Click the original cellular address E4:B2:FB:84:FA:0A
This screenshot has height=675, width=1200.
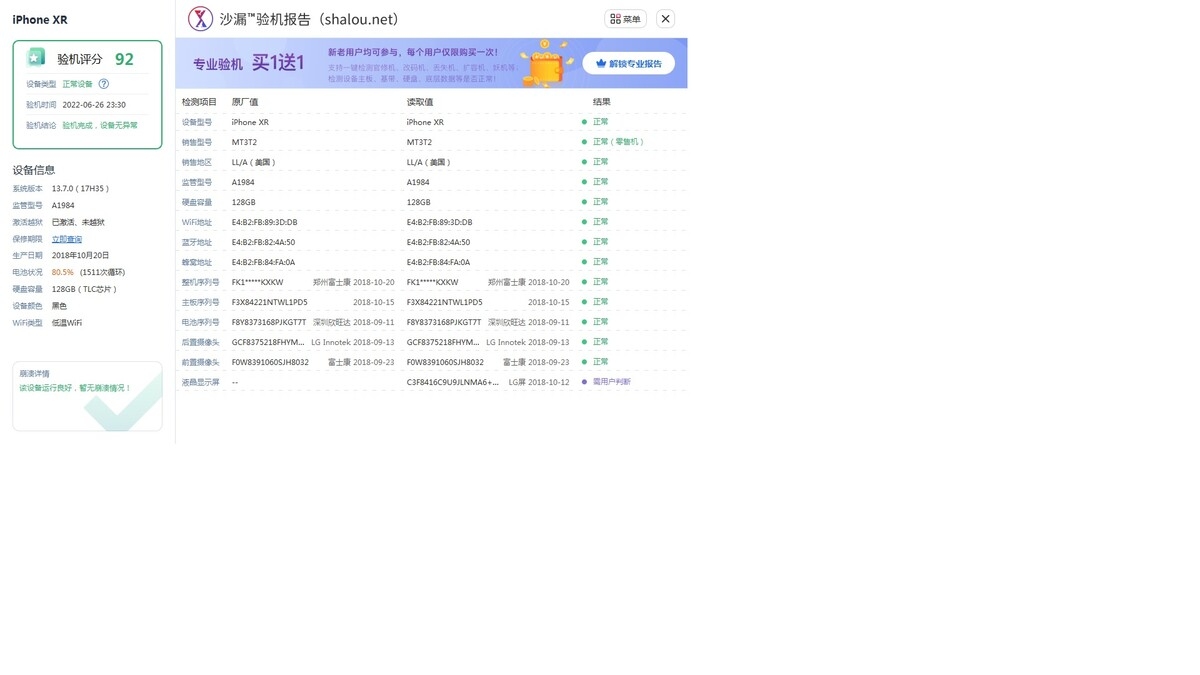coord(263,262)
